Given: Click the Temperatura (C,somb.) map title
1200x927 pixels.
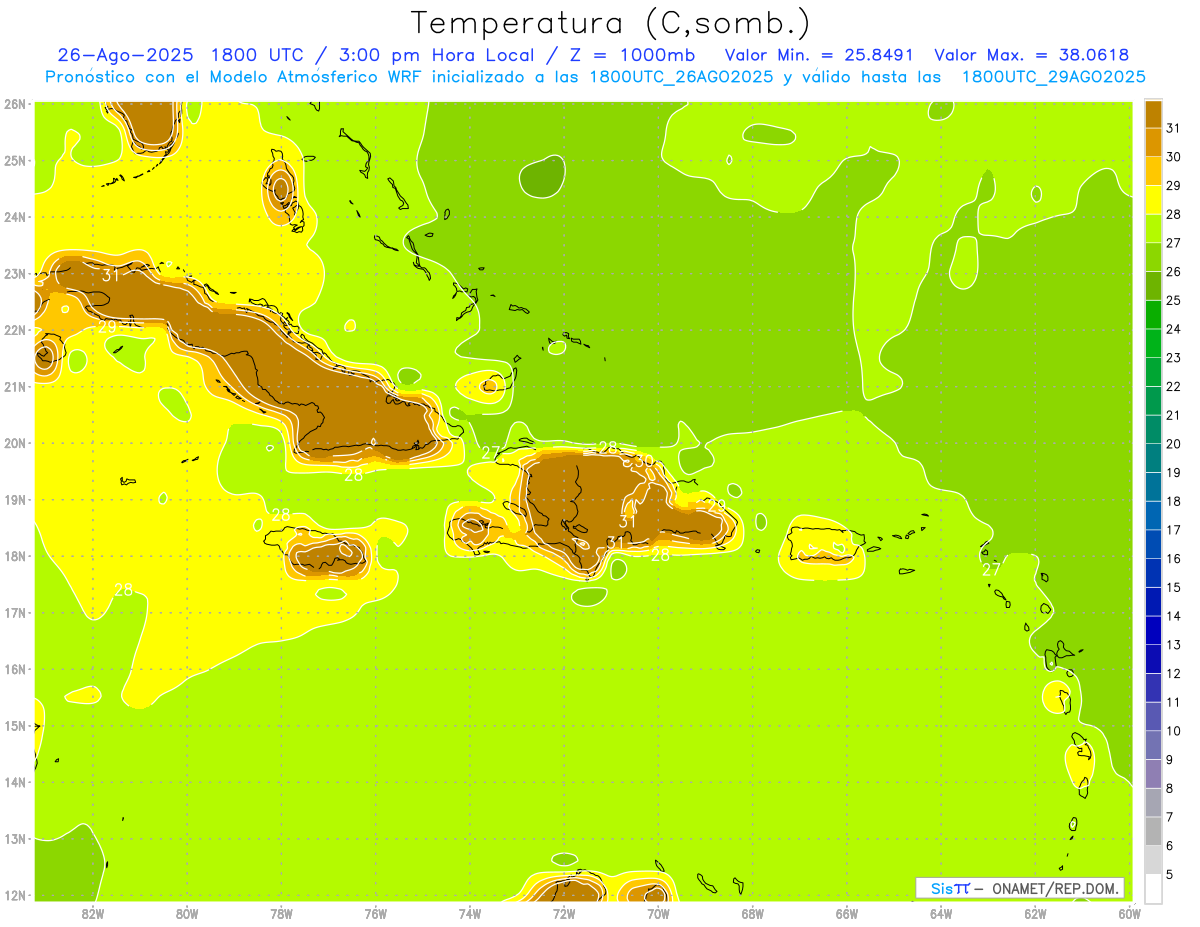Looking at the screenshot, I should coord(611,22).
